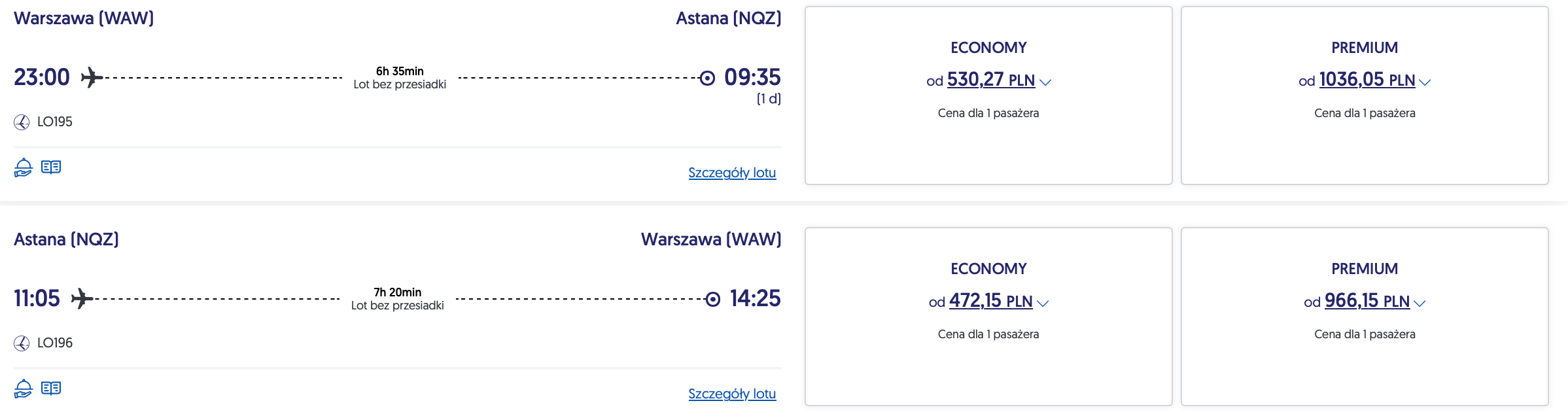
Task: Click arrival marker icon next to 09:35
Action: (x=707, y=79)
